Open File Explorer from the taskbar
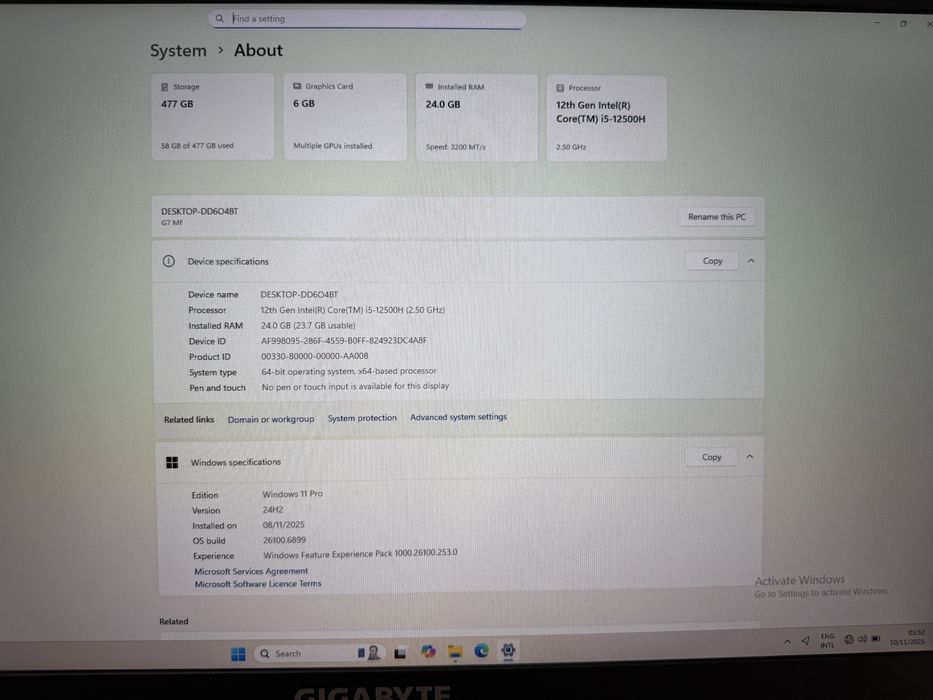Viewport: 933px width, 700px height. tap(455, 652)
